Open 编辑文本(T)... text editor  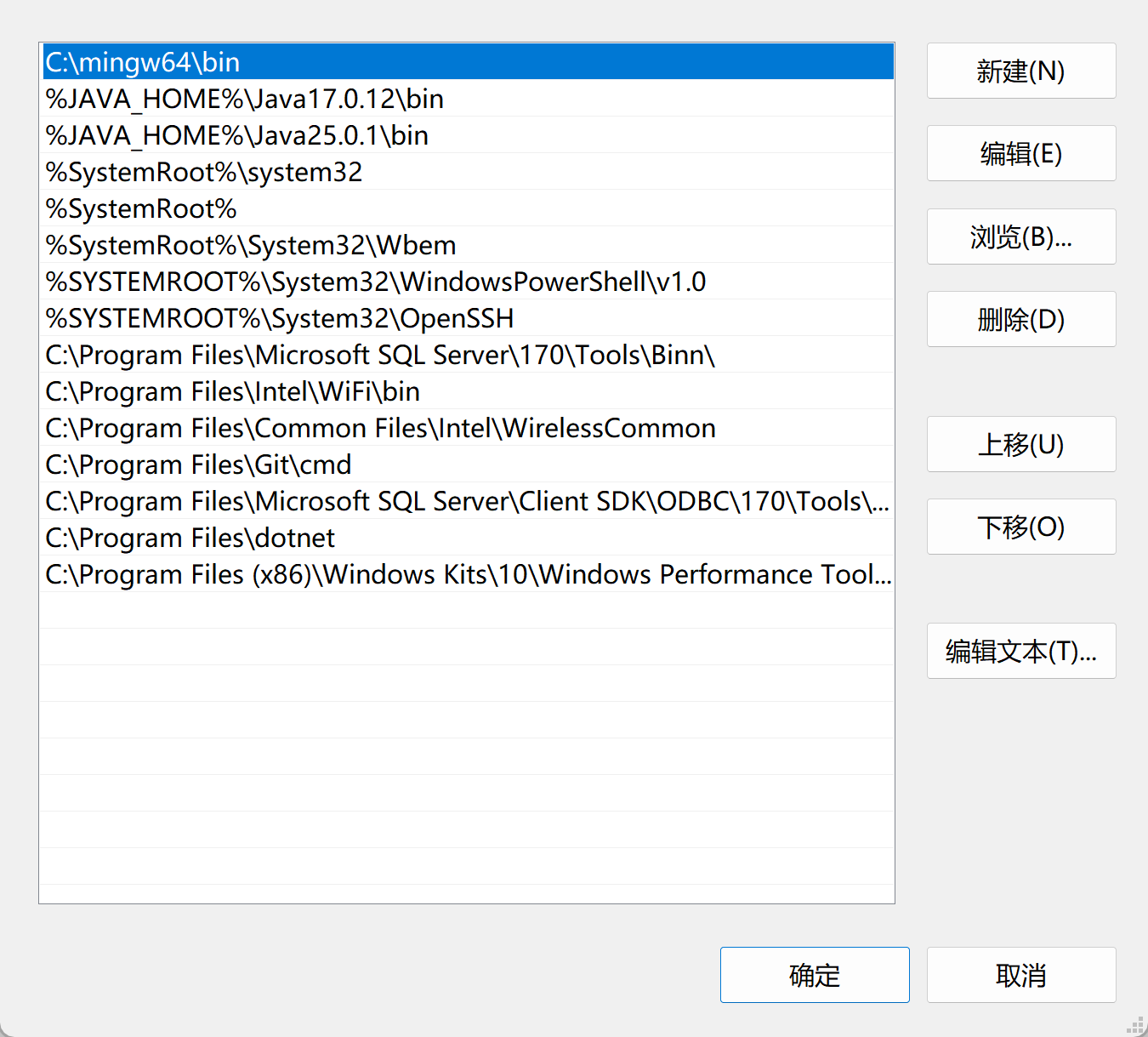click(1021, 651)
